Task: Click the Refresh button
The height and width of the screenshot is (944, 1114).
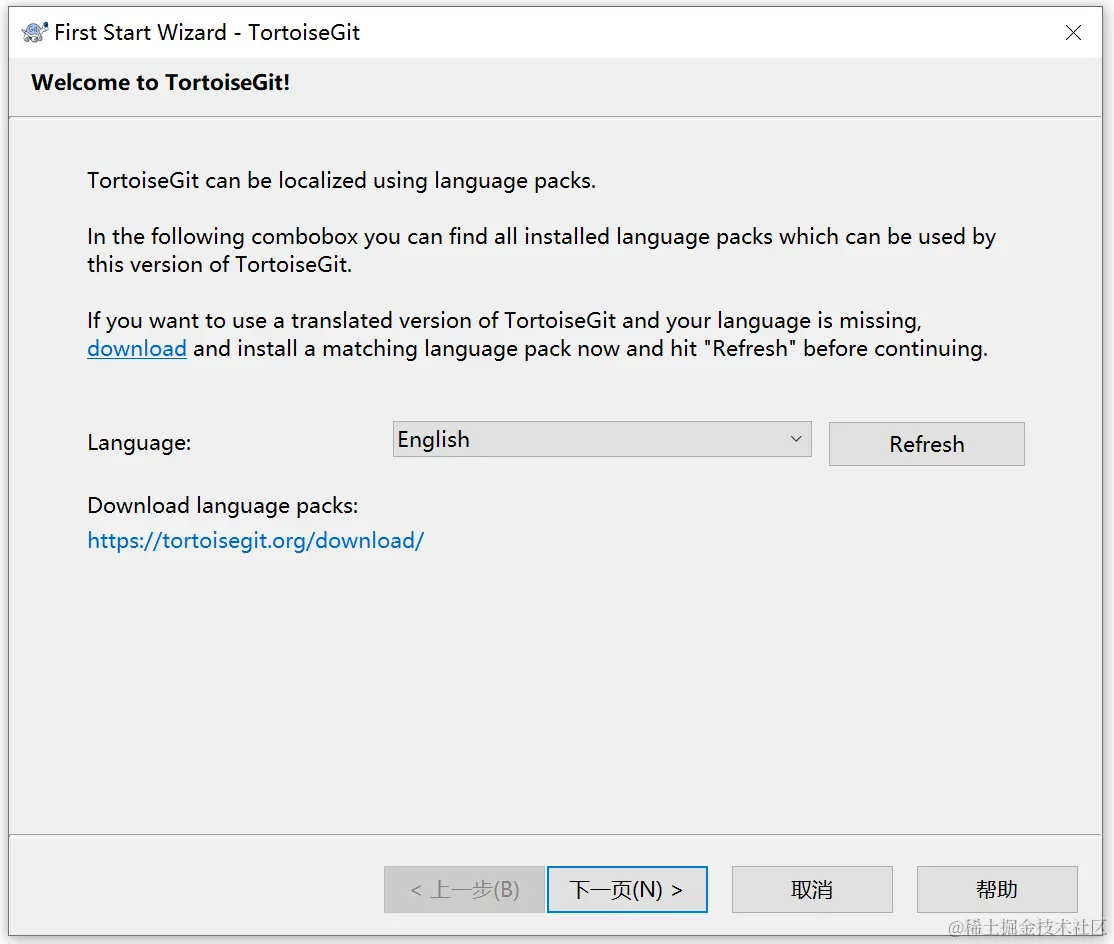Action: point(926,444)
